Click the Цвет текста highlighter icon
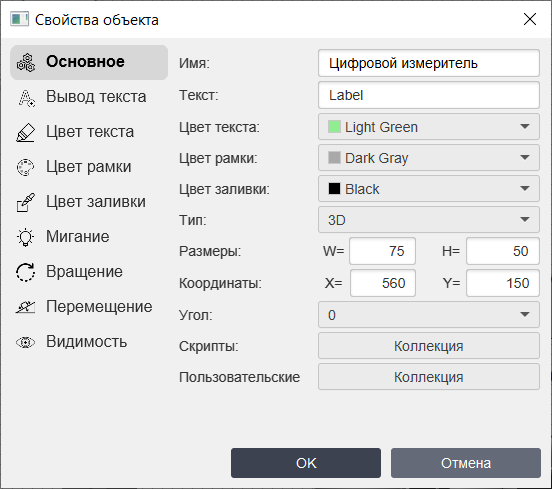Image resolution: width=552 pixels, height=489 pixels. pos(26,132)
